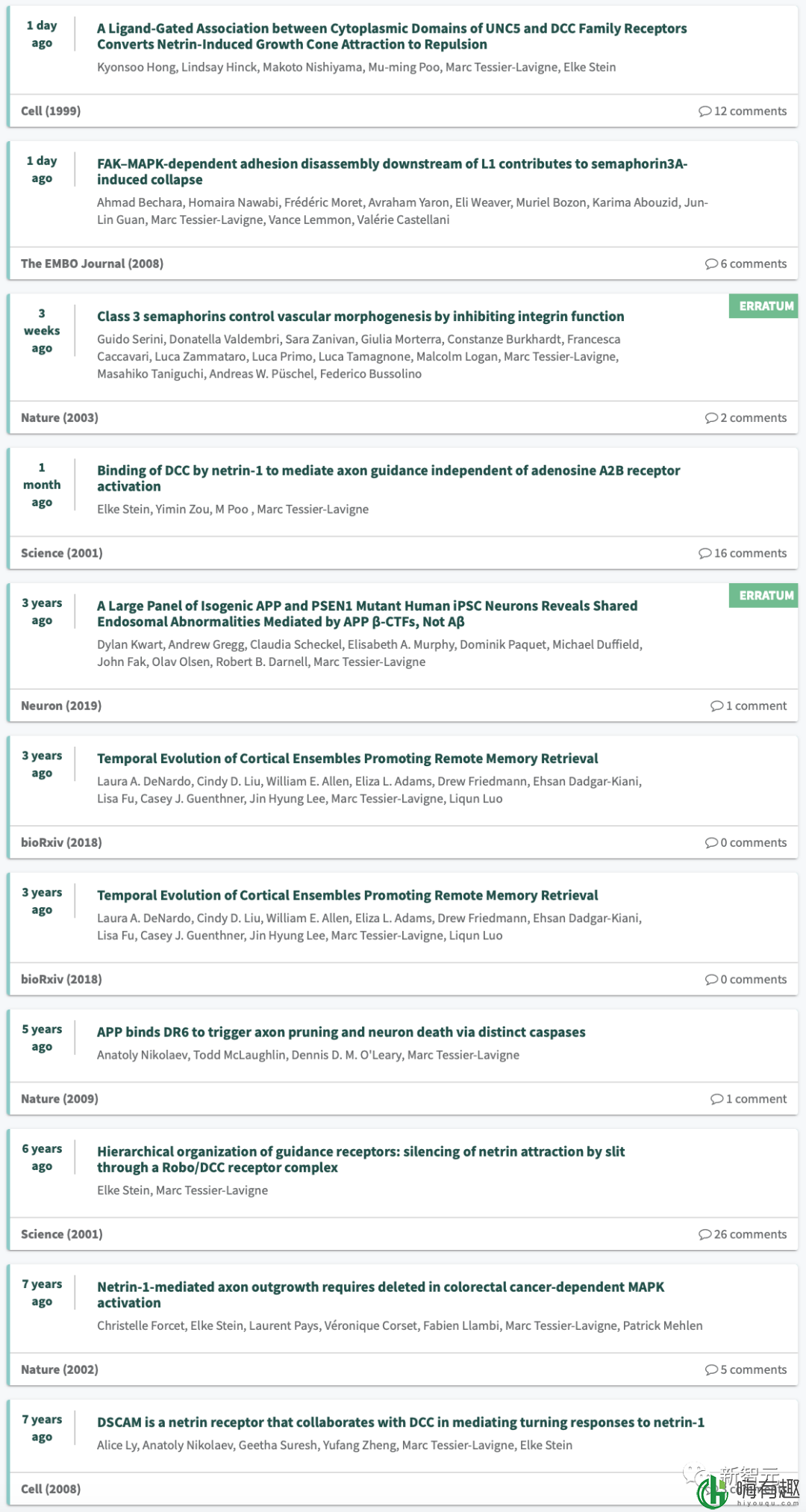Click comment bubble icon on Nature (2009) entry
Screen dimensions: 806x1512
tap(716, 1099)
